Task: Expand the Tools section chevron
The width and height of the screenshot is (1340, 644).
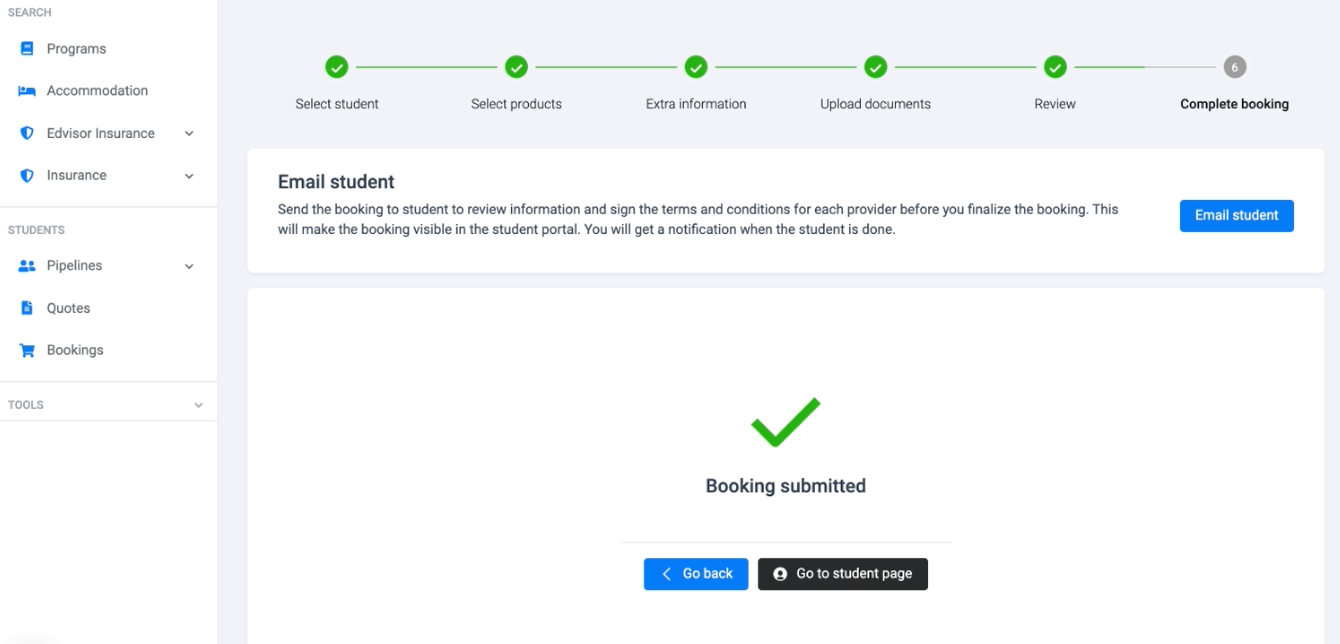Action: pyautogui.click(x=198, y=405)
